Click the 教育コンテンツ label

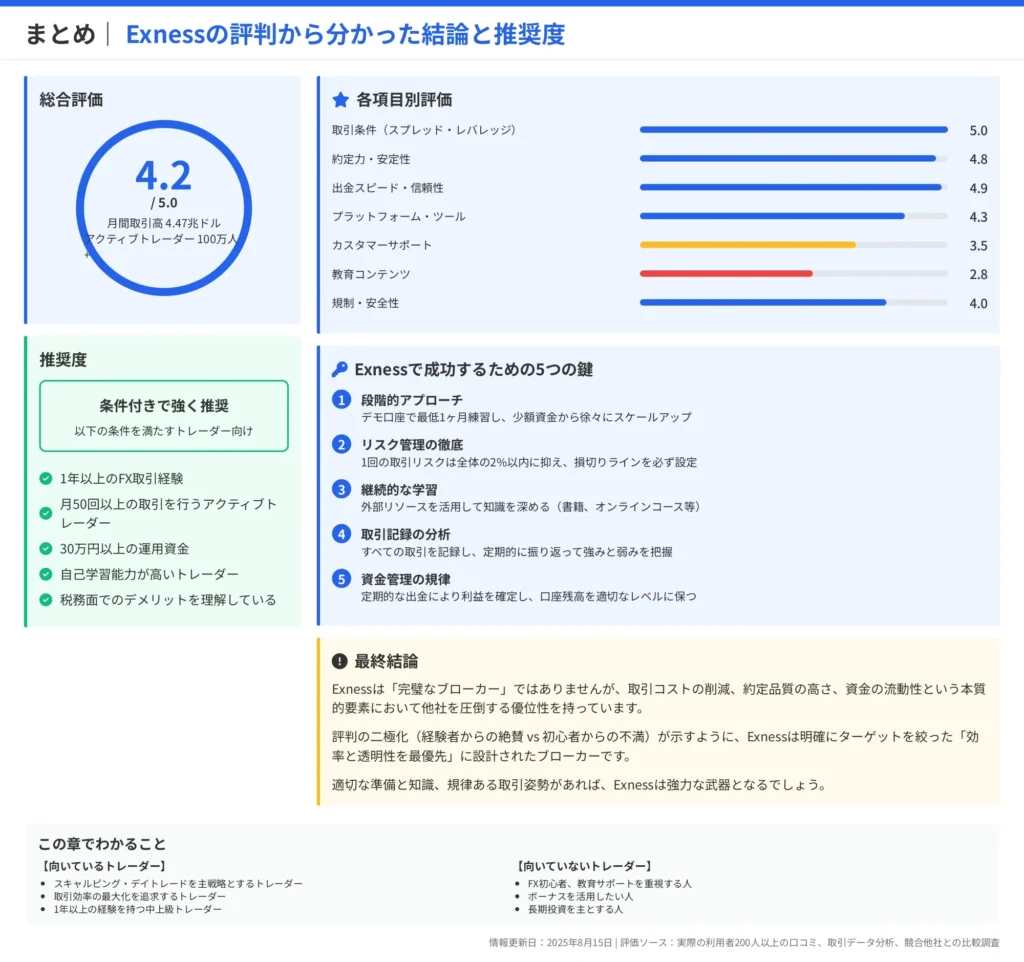pyautogui.click(x=371, y=274)
